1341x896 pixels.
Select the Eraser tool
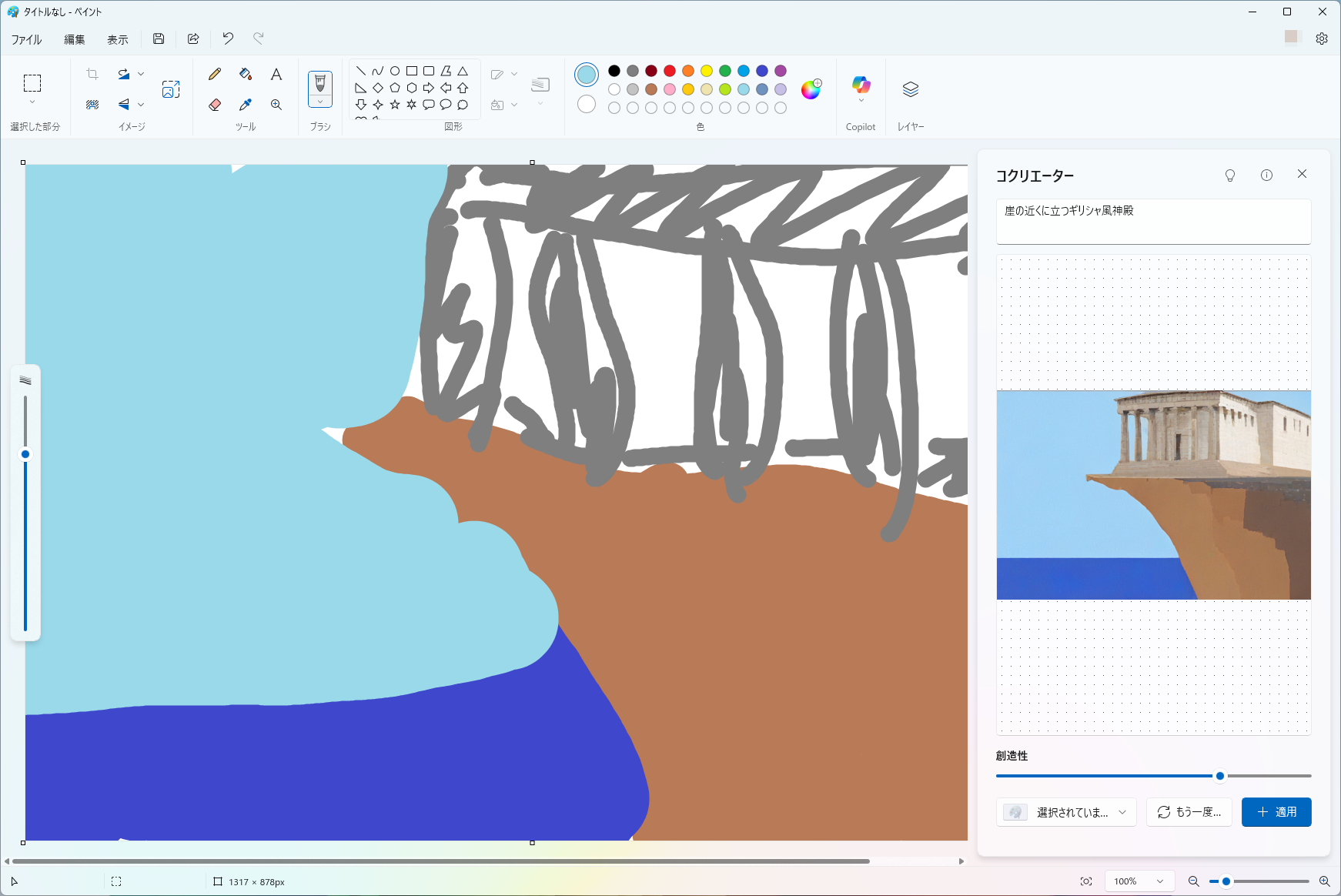(x=215, y=105)
